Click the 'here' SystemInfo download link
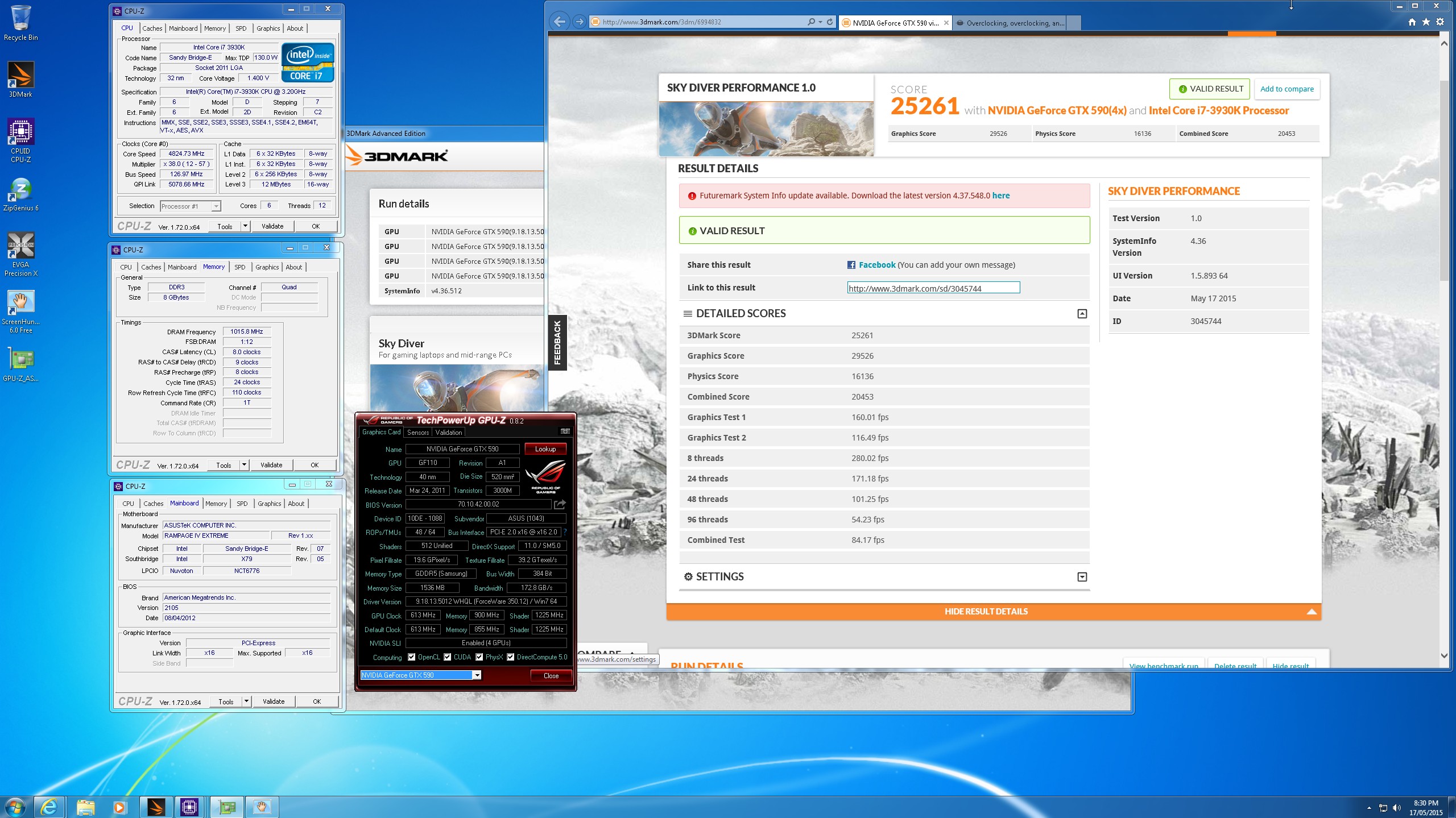Image resolution: width=1456 pixels, height=818 pixels. coord(1000,196)
